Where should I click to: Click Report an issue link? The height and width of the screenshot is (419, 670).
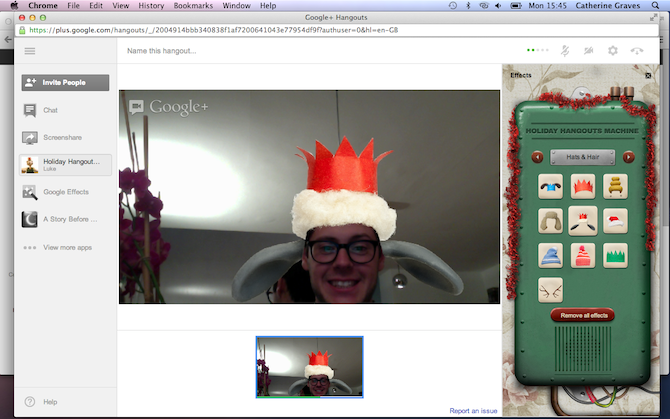coord(473,411)
